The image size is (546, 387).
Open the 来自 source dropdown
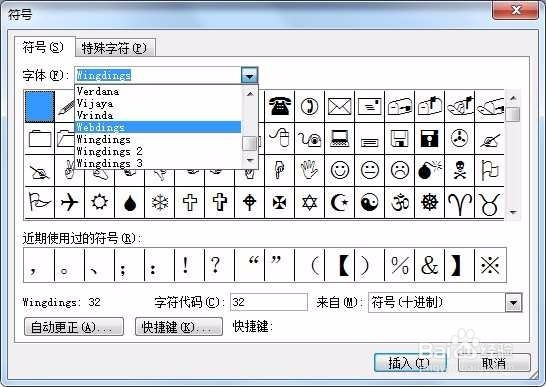pos(514,303)
